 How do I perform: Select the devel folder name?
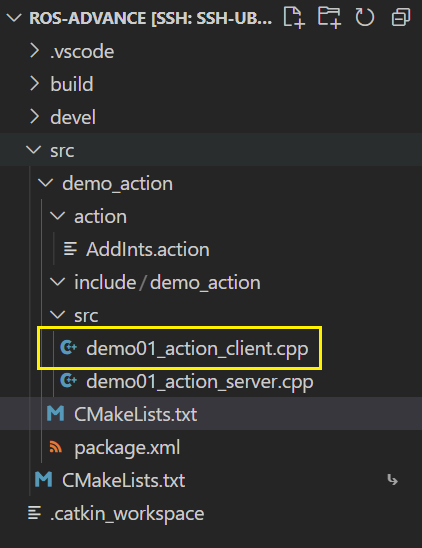click(73, 117)
